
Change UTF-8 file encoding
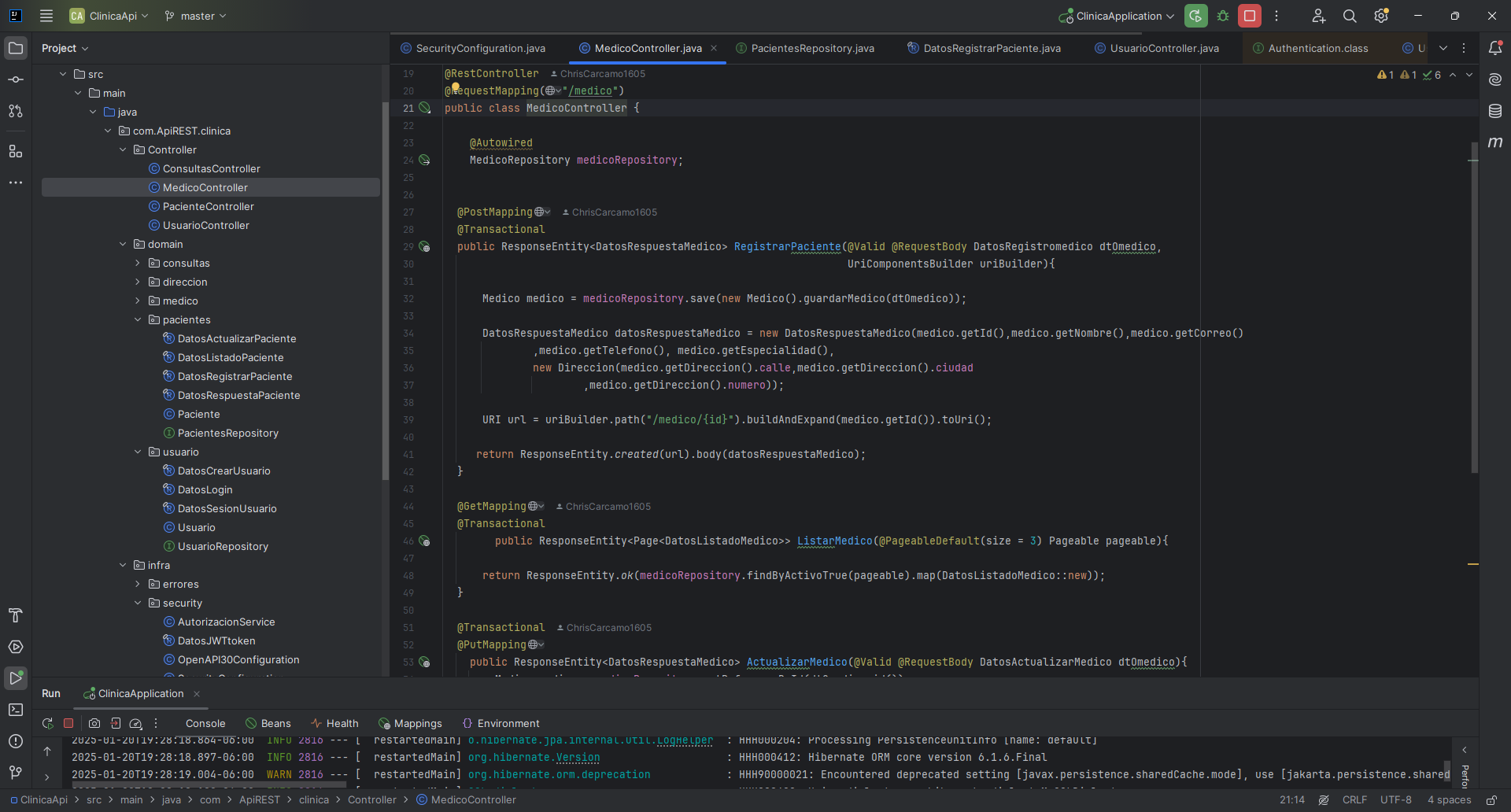click(1395, 799)
